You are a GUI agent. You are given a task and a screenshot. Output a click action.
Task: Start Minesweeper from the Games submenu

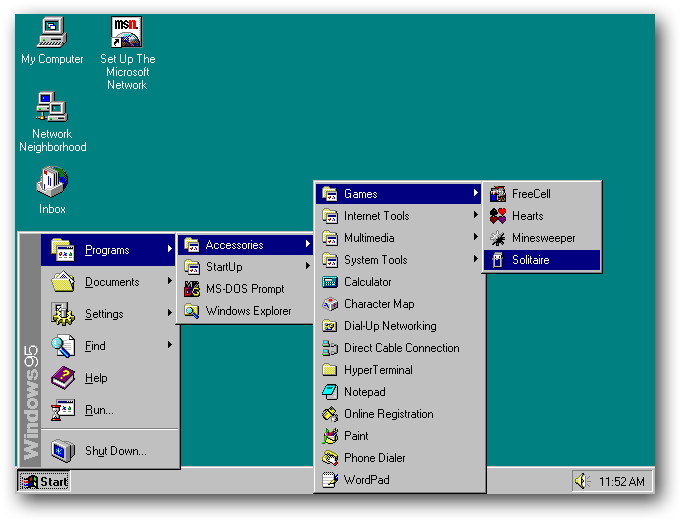(543, 238)
